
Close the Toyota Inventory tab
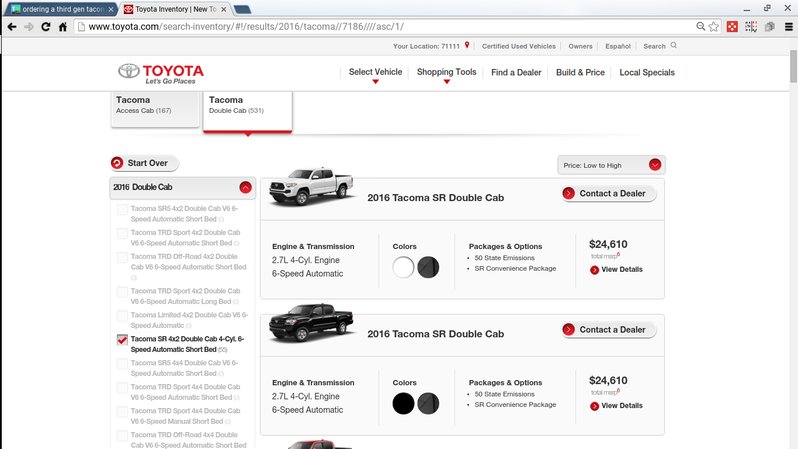pyautogui.click(x=223, y=9)
